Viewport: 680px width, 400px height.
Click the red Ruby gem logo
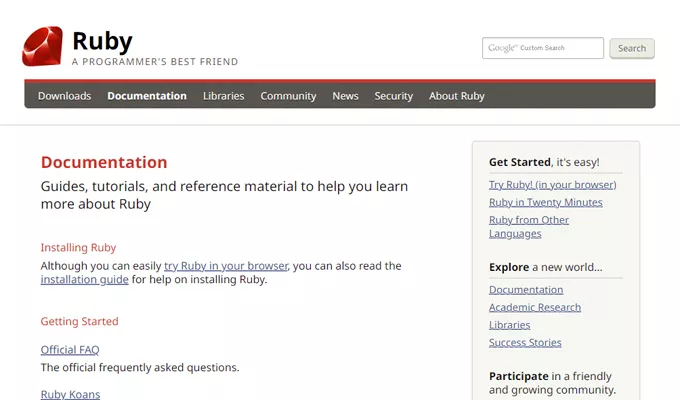42,46
